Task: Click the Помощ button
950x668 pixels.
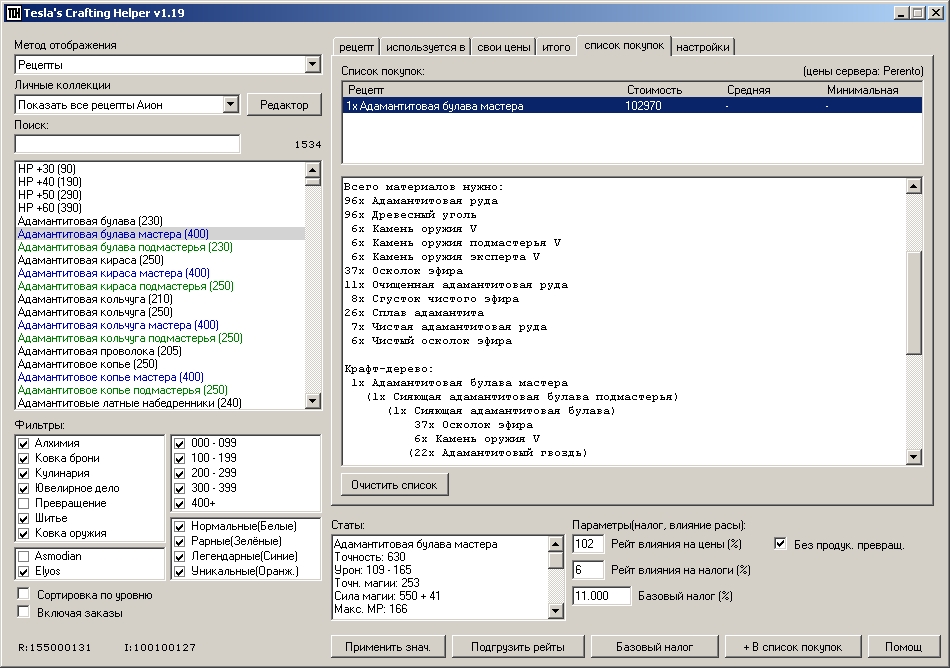Action: pyautogui.click(x=903, y=647)
